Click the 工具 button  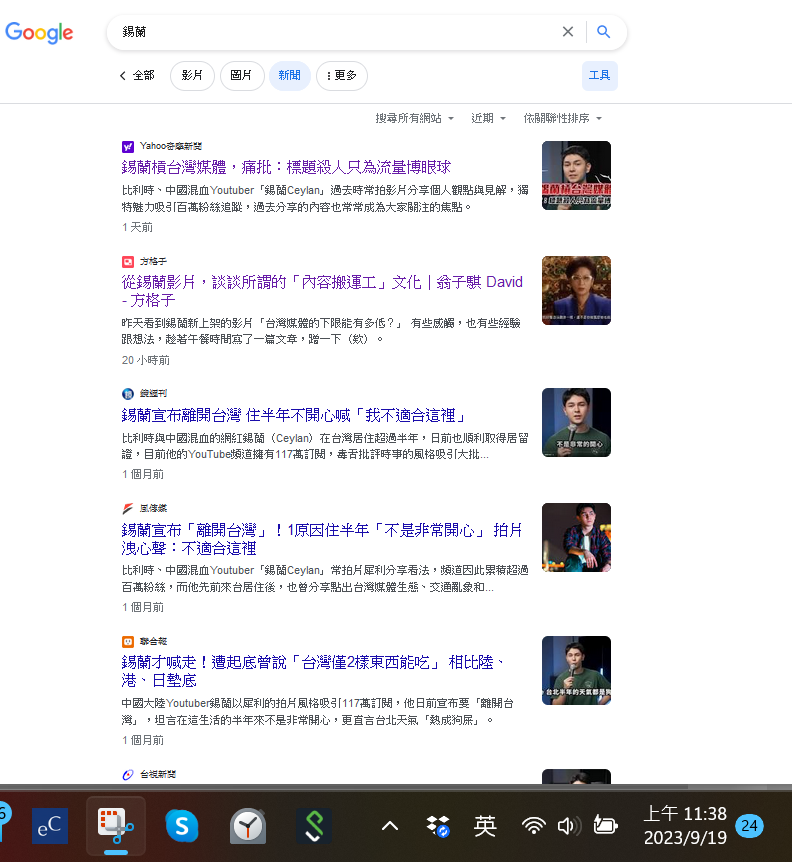coord(600,75)
